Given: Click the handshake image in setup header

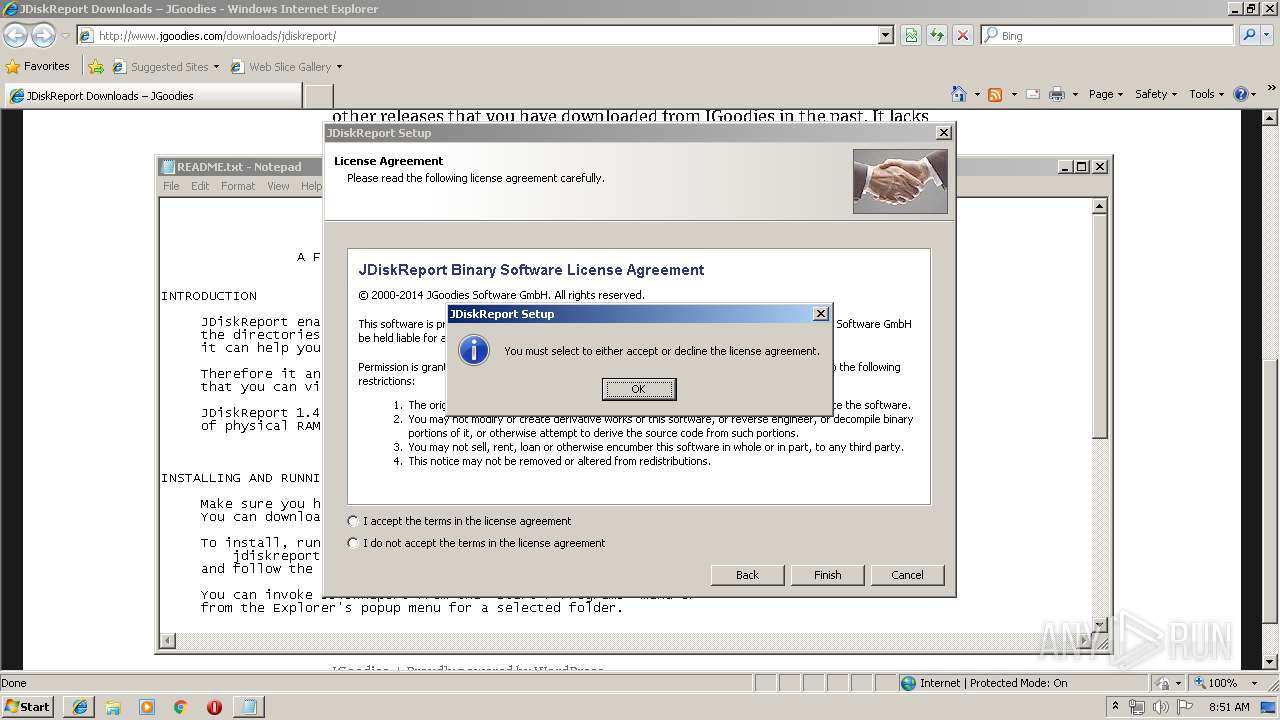Looking at the screenshot, I should (900, 181).
